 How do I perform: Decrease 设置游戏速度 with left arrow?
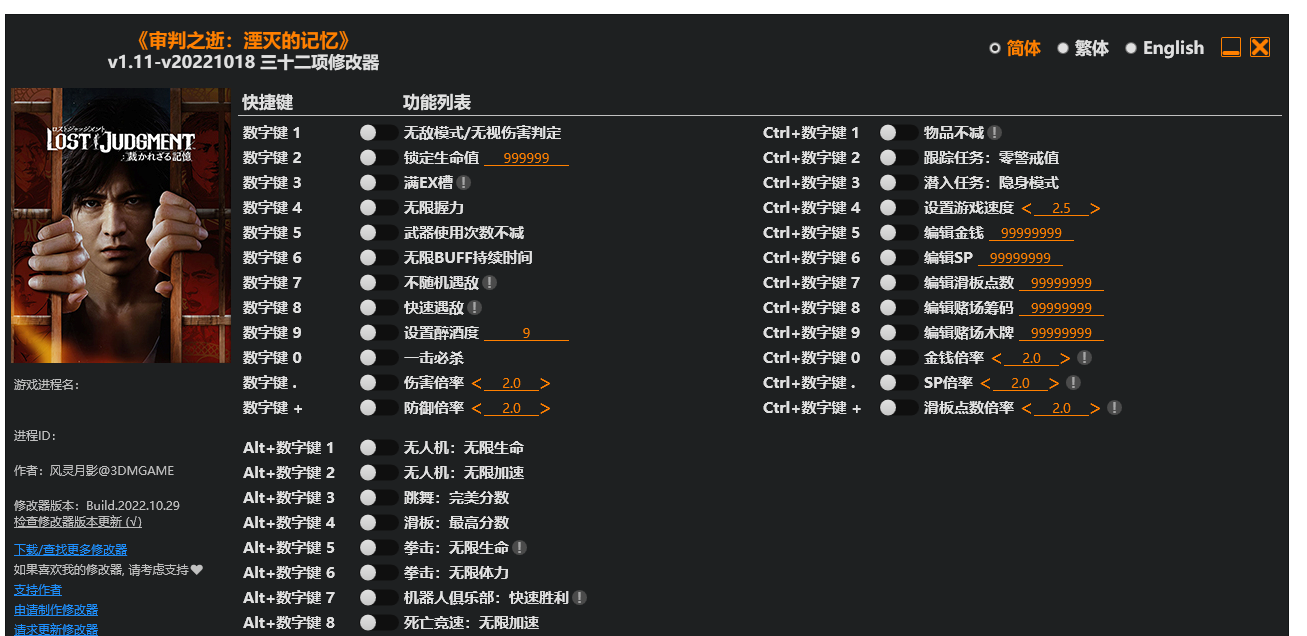[x=1027, y=208]
